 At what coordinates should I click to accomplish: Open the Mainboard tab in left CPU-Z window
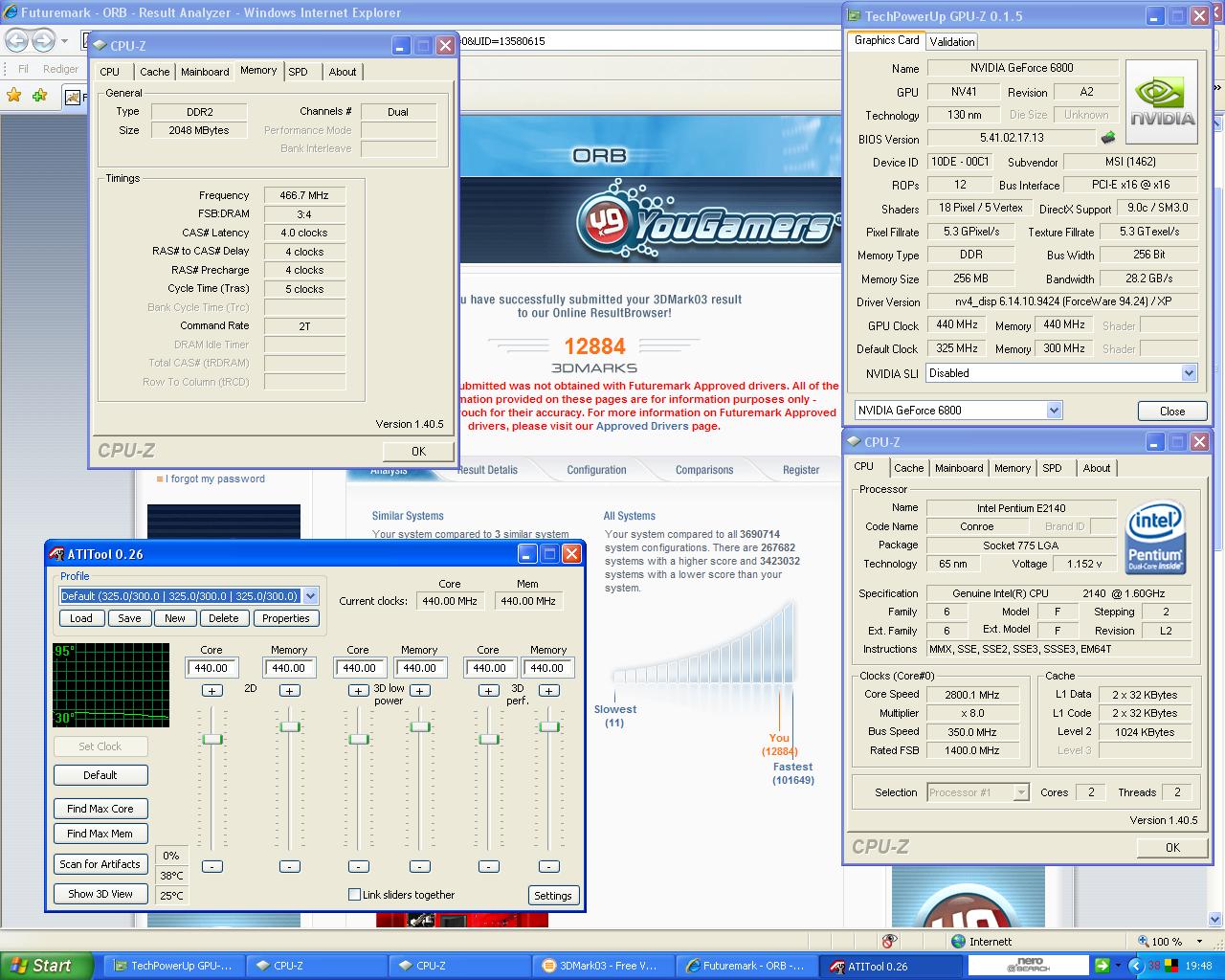coord(205,72)
